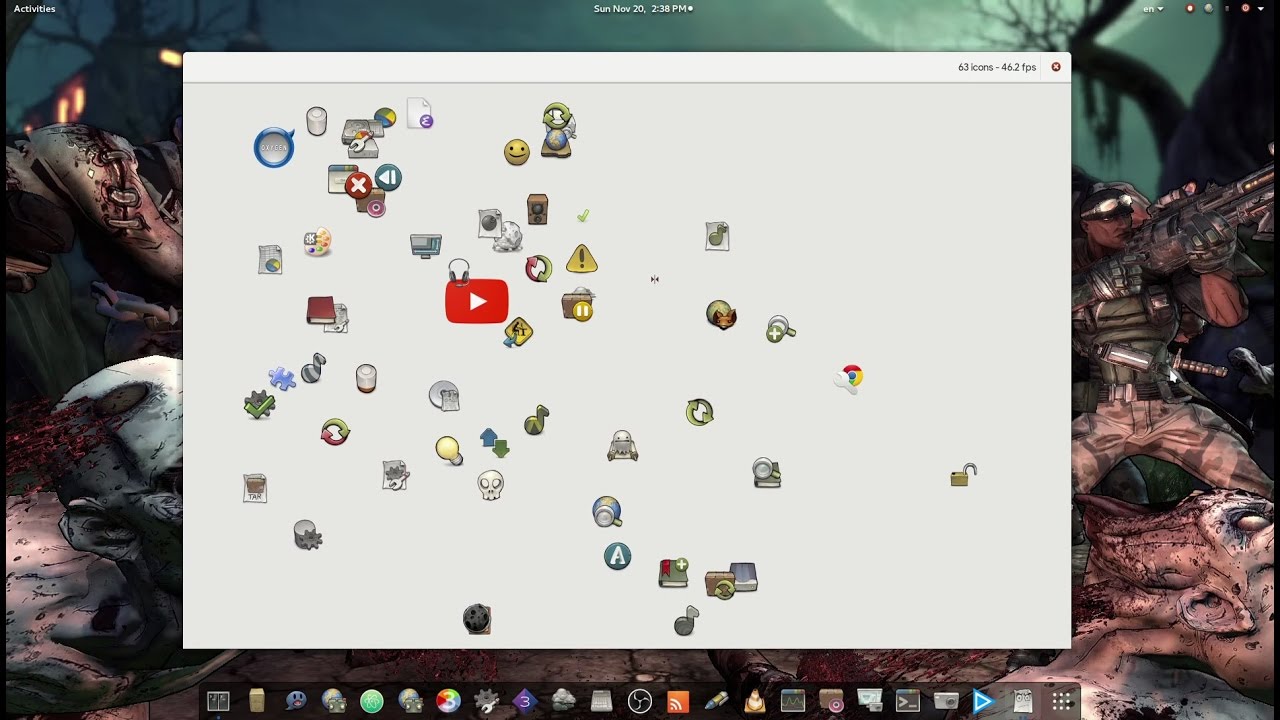Viewport: 1280px width, 720px height.
Task: Open the en keyboard layout dropdown
Action: tap(1153, 9)
